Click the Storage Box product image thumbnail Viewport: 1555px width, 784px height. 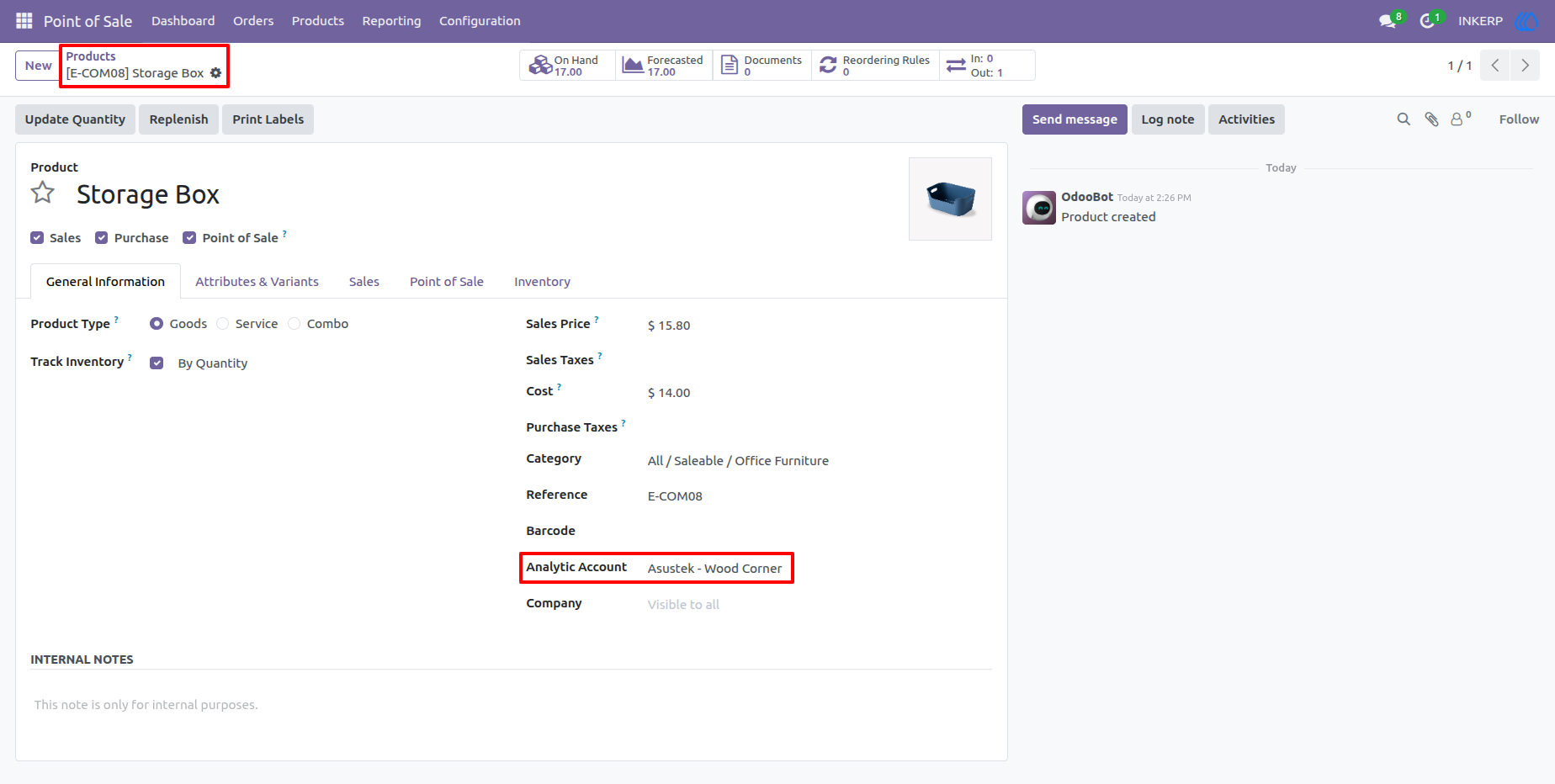[x=950, y=199]
